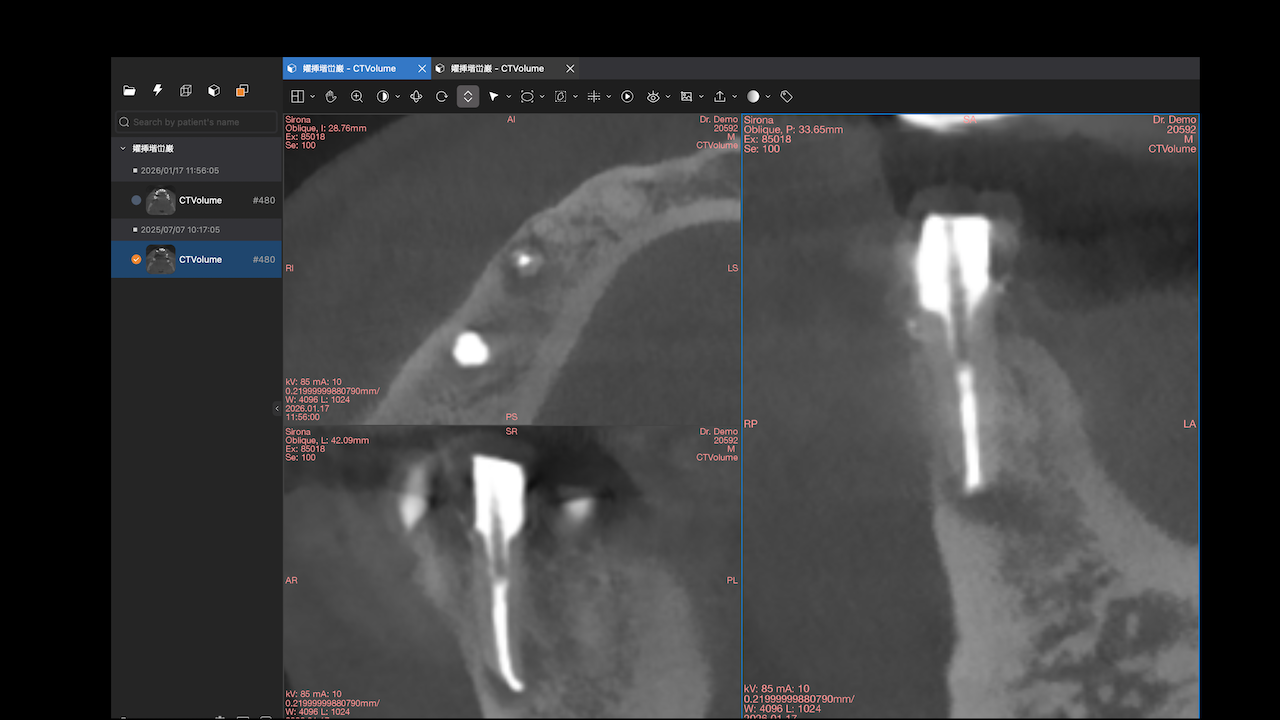This screenshot has width=1280, height=720.
Task: Click the rotate/reset arrow icon
Action: pos(442,96)
